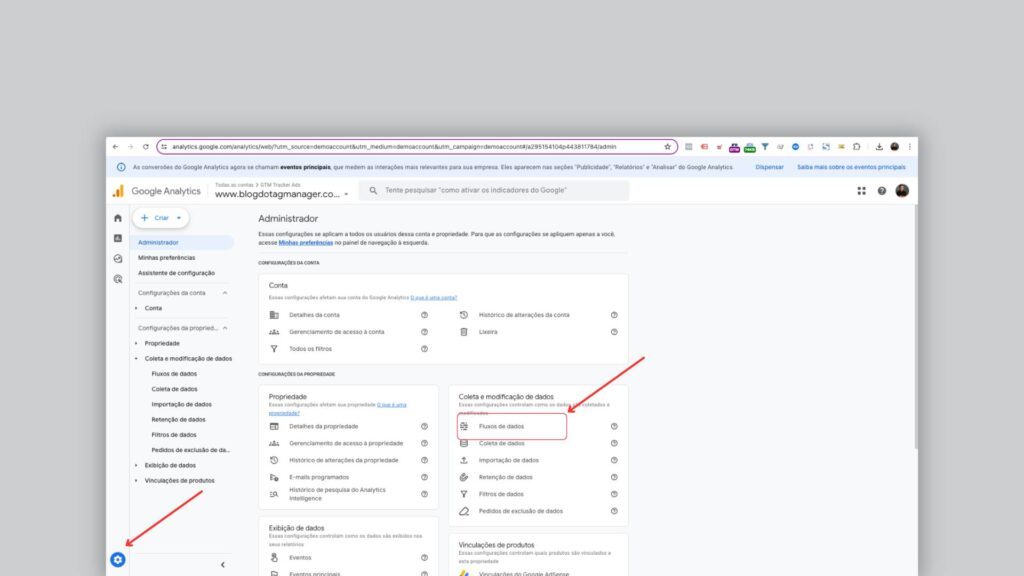Screen dimensions: 1024x576
Task: Click the trash icon for Lixeira
Action: click(464, 332)
